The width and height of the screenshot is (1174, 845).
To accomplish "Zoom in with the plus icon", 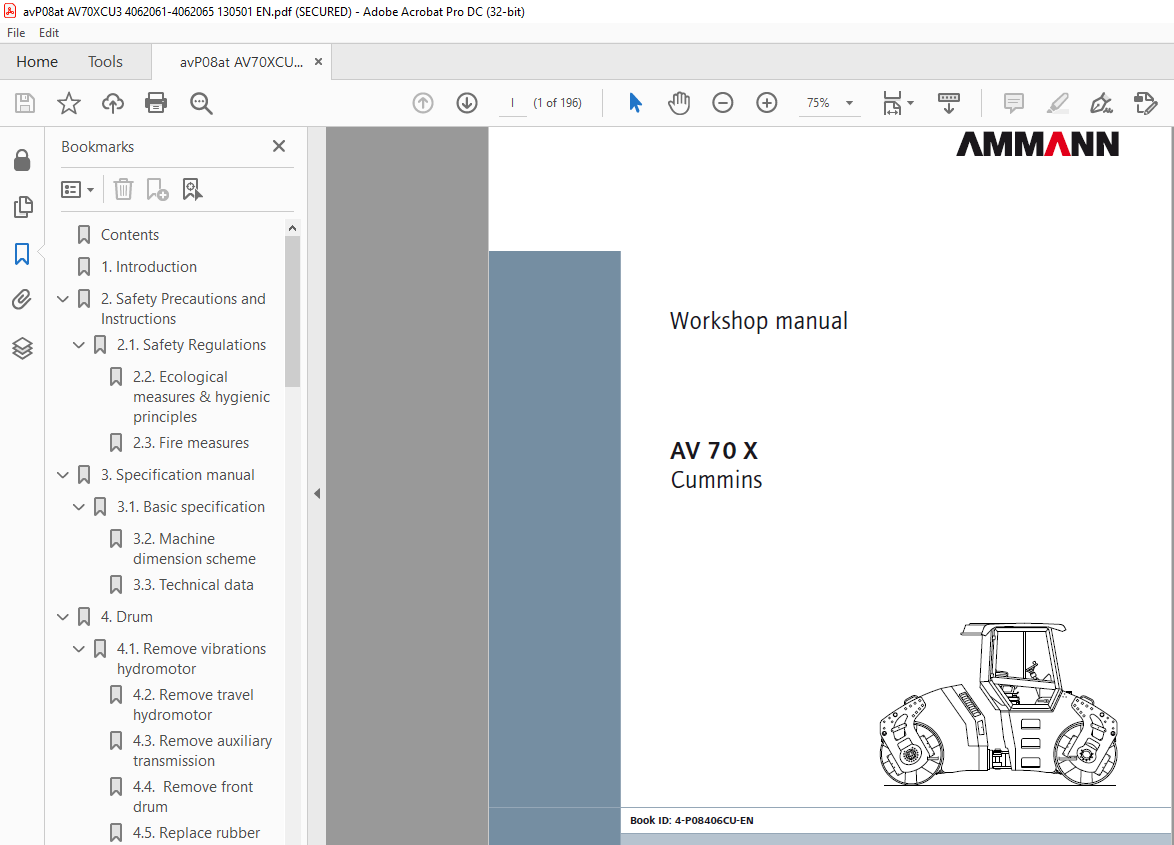I will click(x=767, y=103).
